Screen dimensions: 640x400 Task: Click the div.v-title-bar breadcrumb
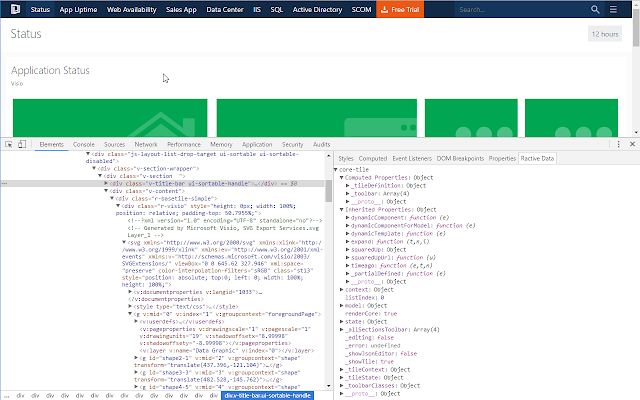click(268, 396)
